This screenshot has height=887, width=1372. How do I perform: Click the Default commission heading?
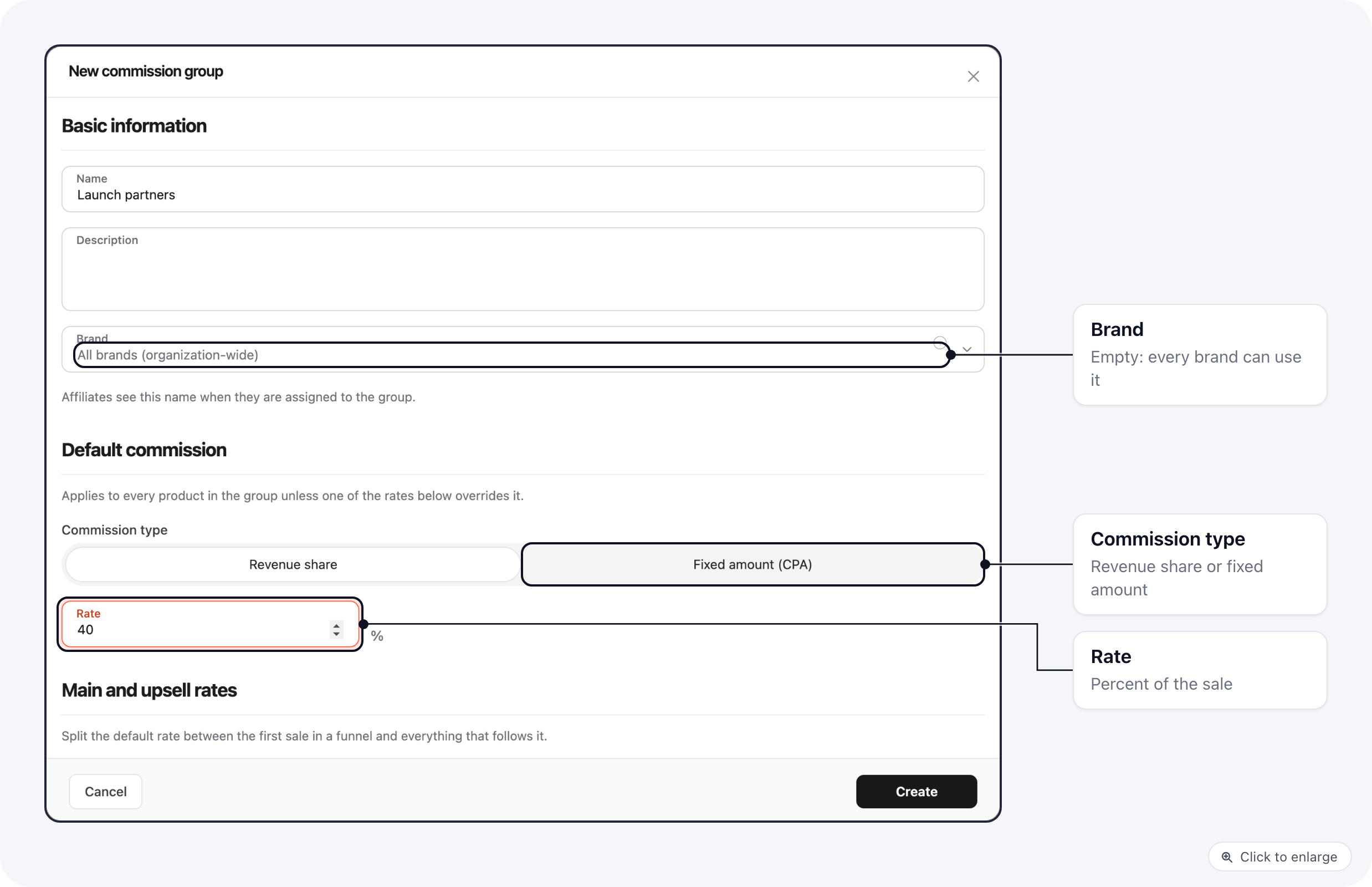tap(144, 450)
